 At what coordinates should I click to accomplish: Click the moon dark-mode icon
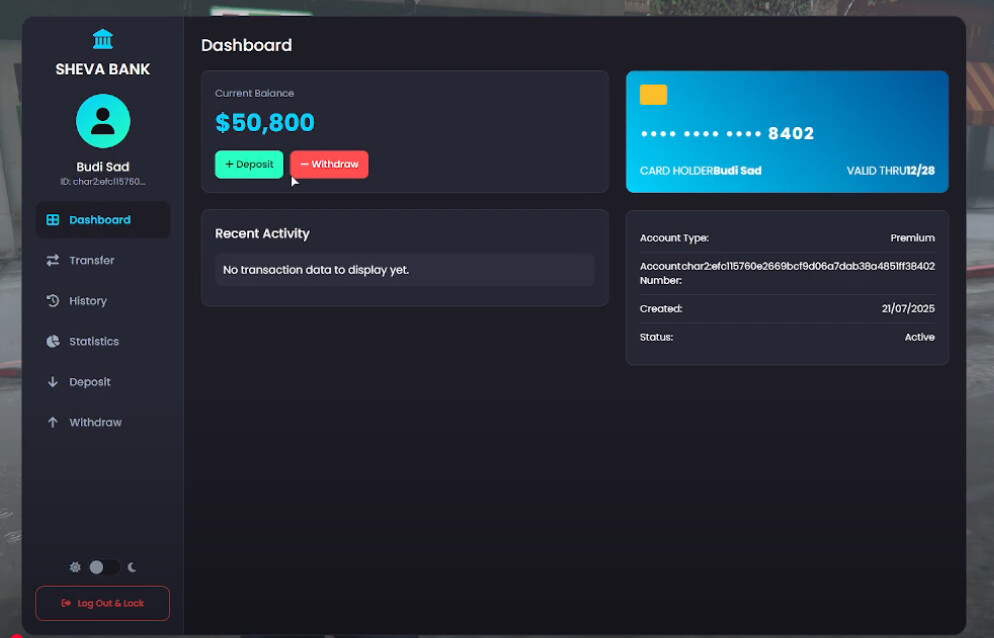coord(132,567)
